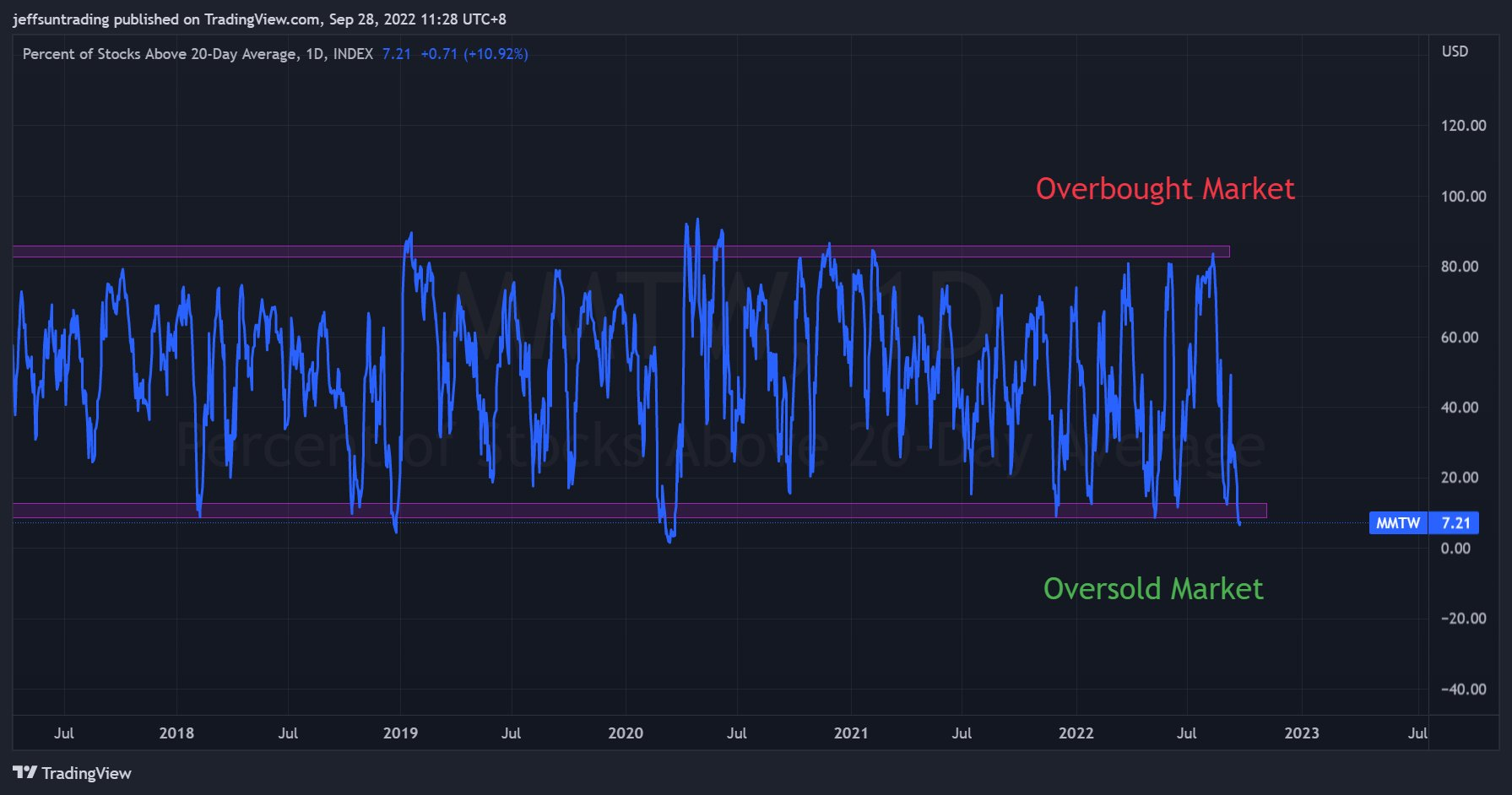Open the USD currency selector on price axis

click(1454, 51)
